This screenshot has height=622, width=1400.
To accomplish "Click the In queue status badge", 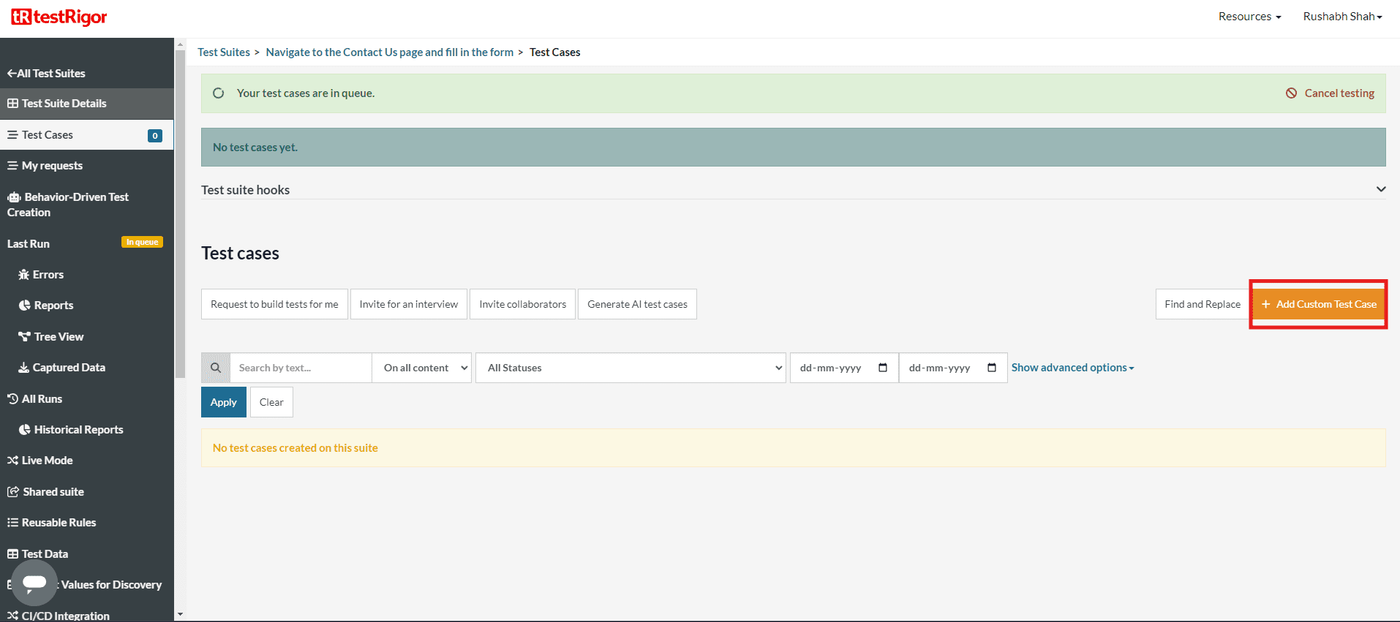I will [x=142, y=242].
